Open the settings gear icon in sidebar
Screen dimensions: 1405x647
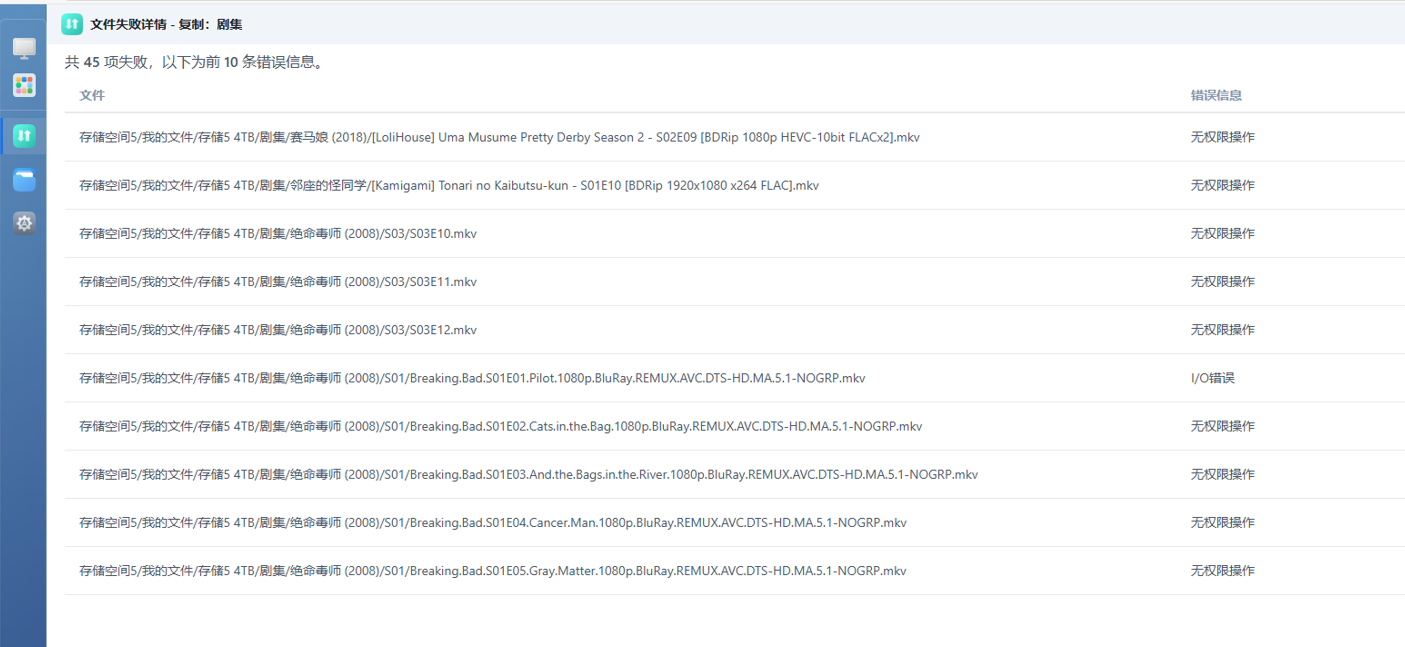click(24, 223)
